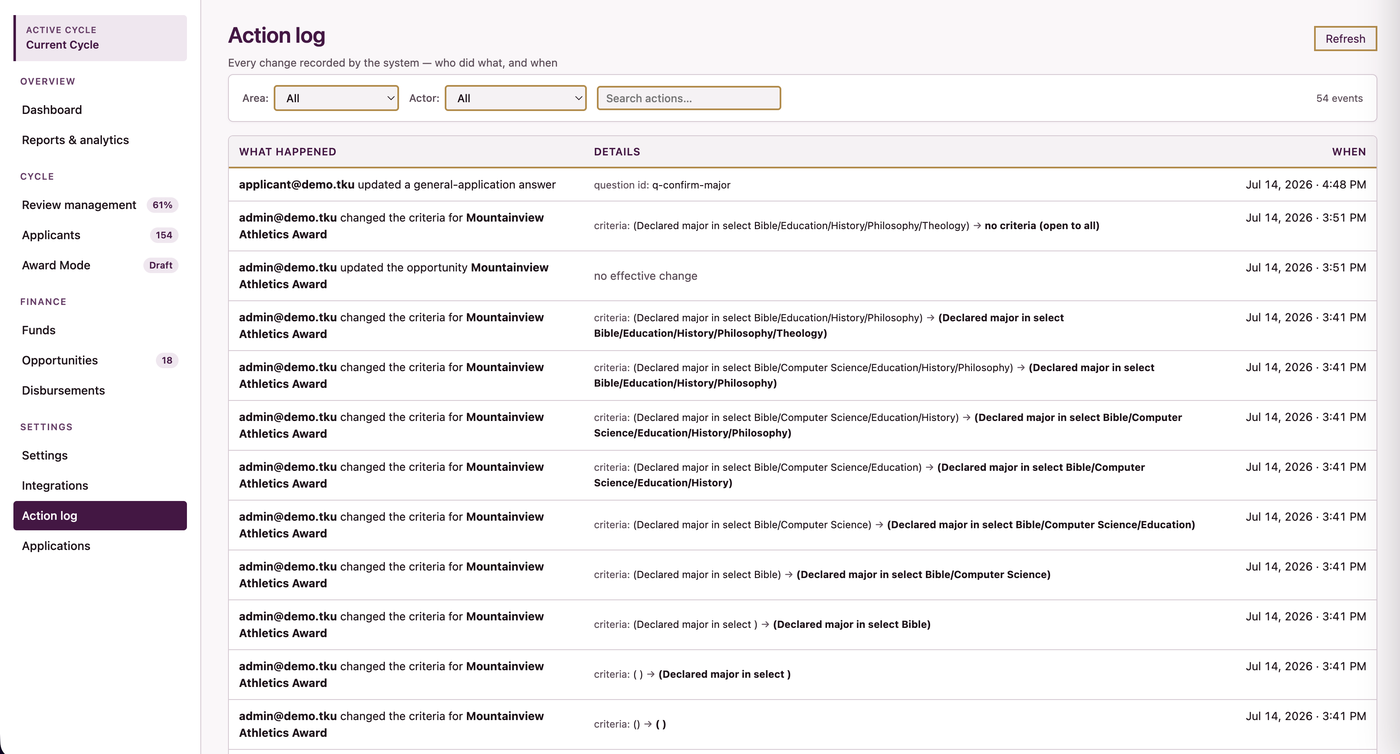
Task: Open the Area filter dropdown
Action: pyautogui.click(x=336, y=98)
